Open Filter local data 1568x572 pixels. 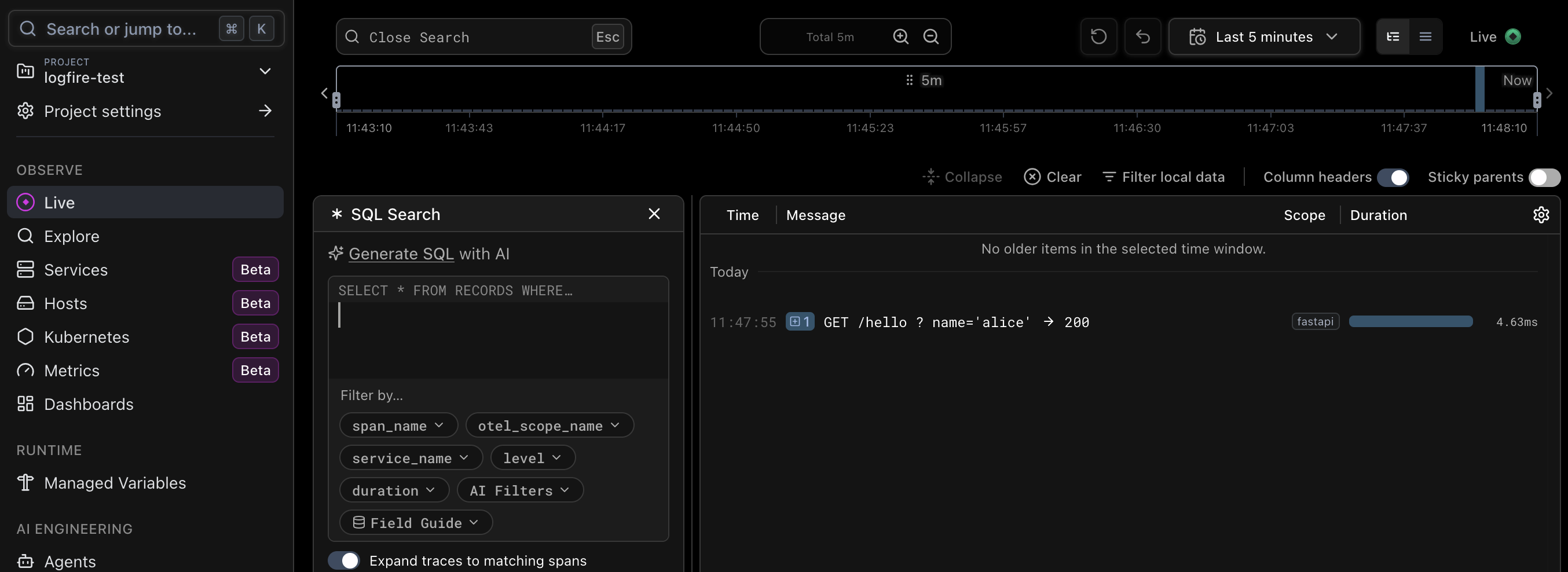pyautogui.click(x=1163, y=177)
